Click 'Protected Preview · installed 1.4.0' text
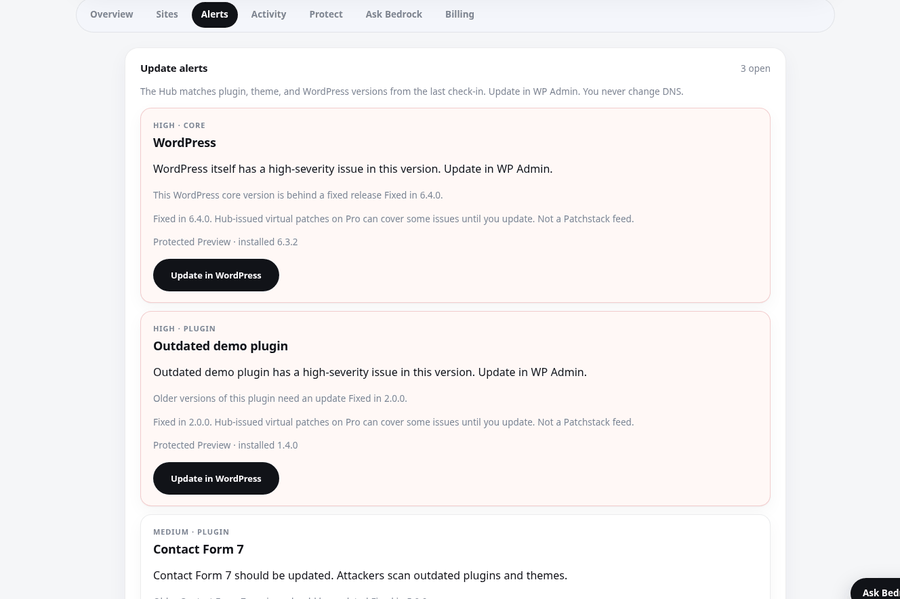900x599 pixels. tap(226, 445)
